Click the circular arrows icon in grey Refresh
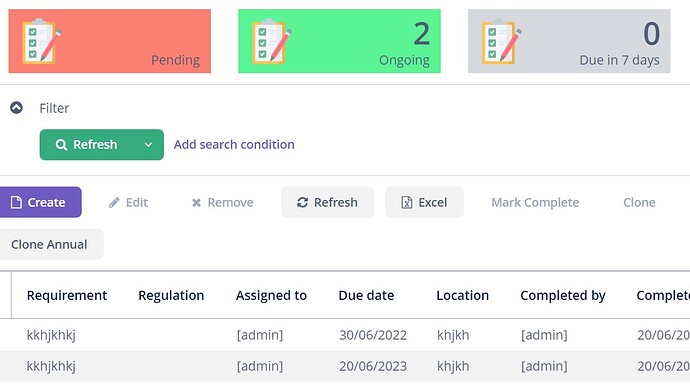 [302, 202]
